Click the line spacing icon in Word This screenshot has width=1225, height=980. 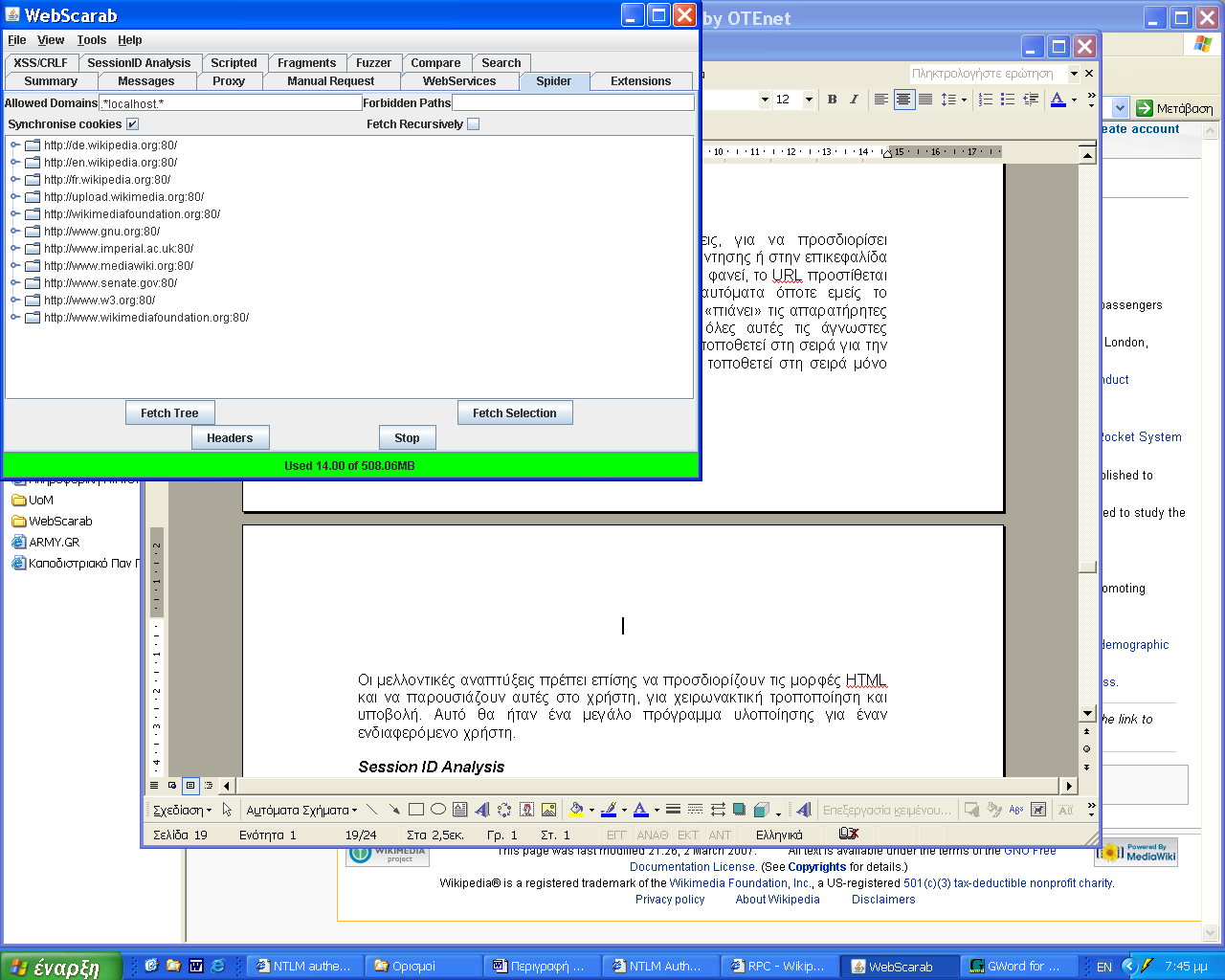(948, 100)
